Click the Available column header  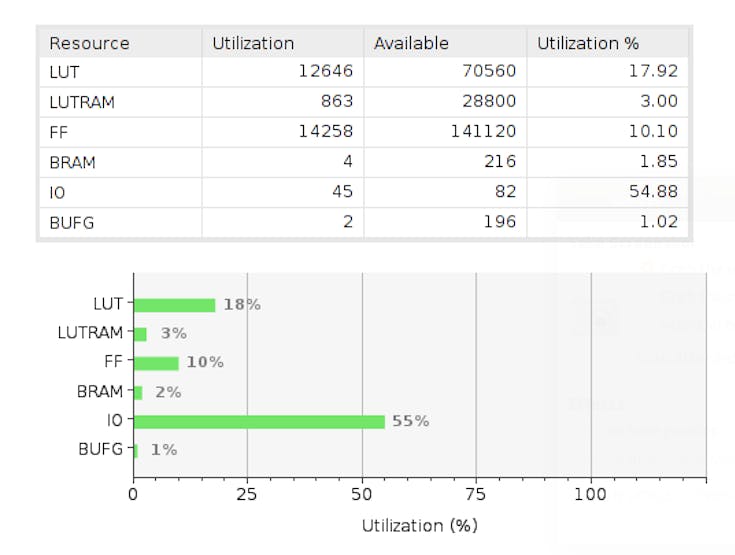411,43
